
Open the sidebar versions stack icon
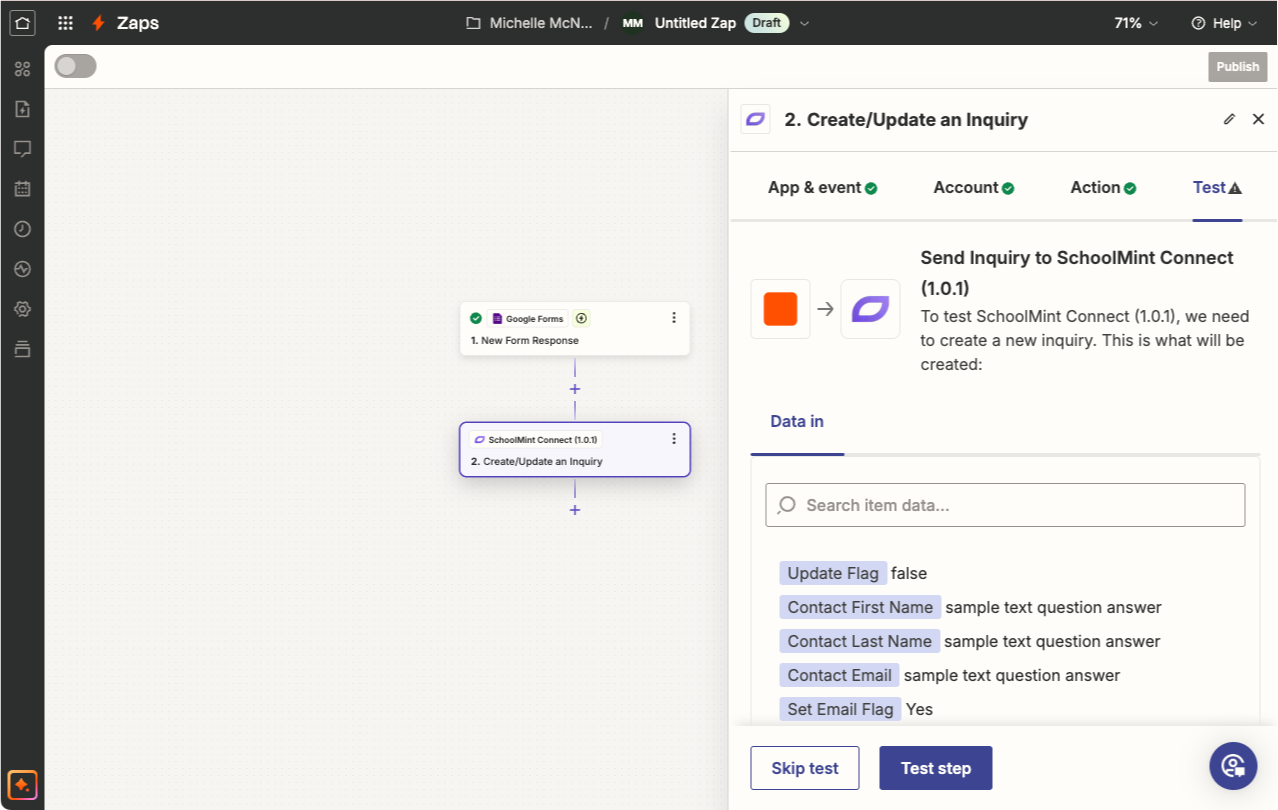pos(22,349)
